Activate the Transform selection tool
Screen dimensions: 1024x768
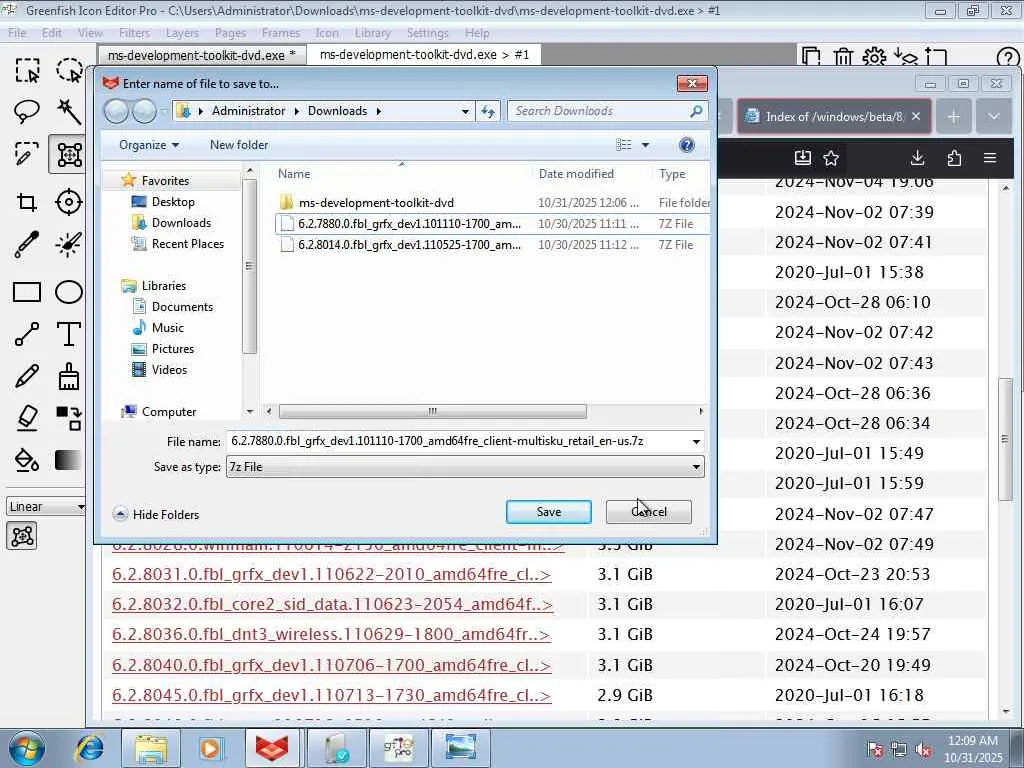[x=69, y=155]
